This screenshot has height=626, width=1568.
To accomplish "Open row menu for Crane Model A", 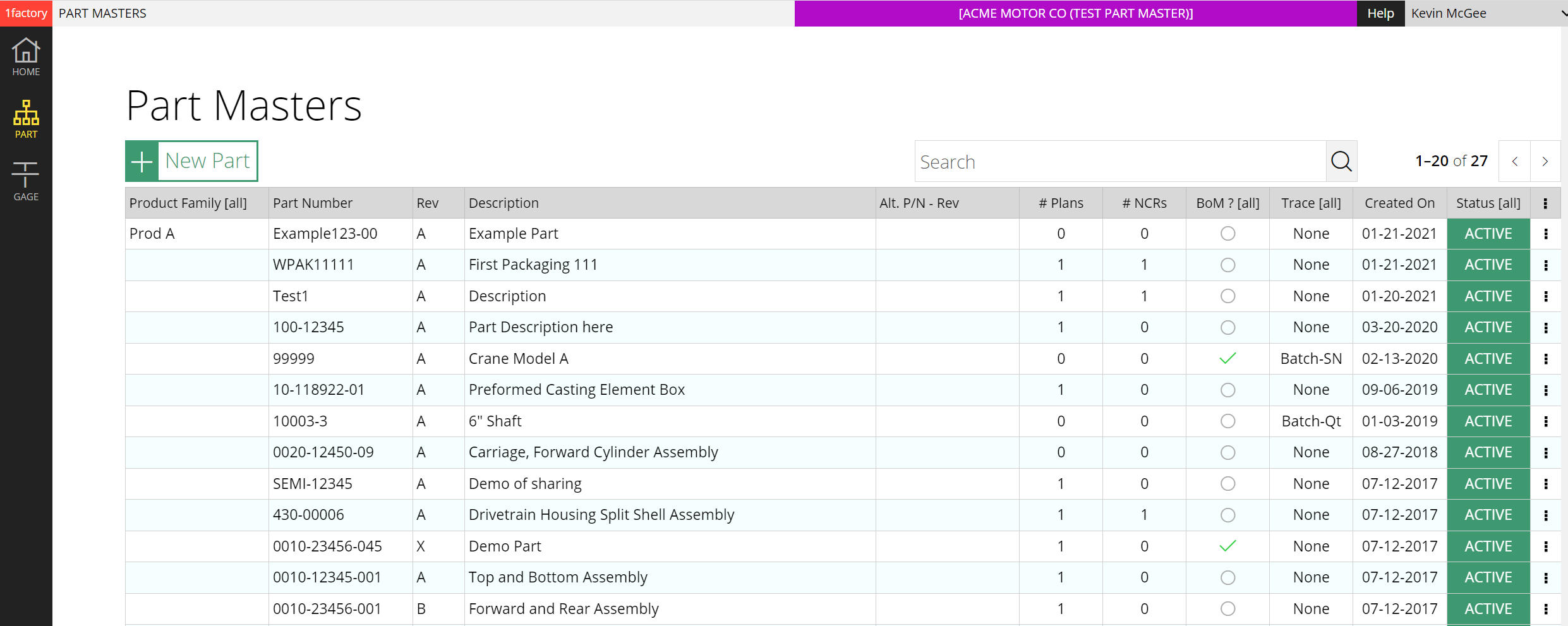I will (x=1545, y=359).
